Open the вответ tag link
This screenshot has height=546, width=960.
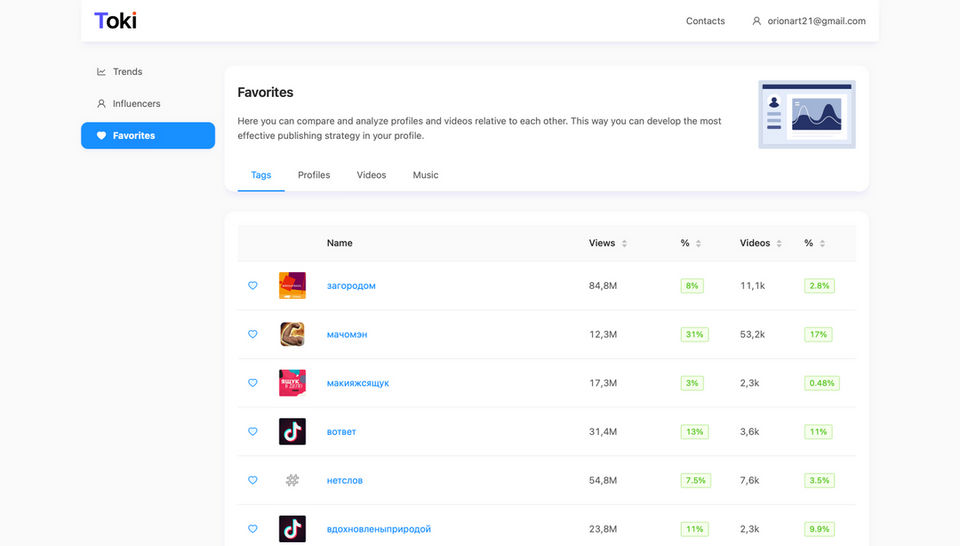pos(341,432)
